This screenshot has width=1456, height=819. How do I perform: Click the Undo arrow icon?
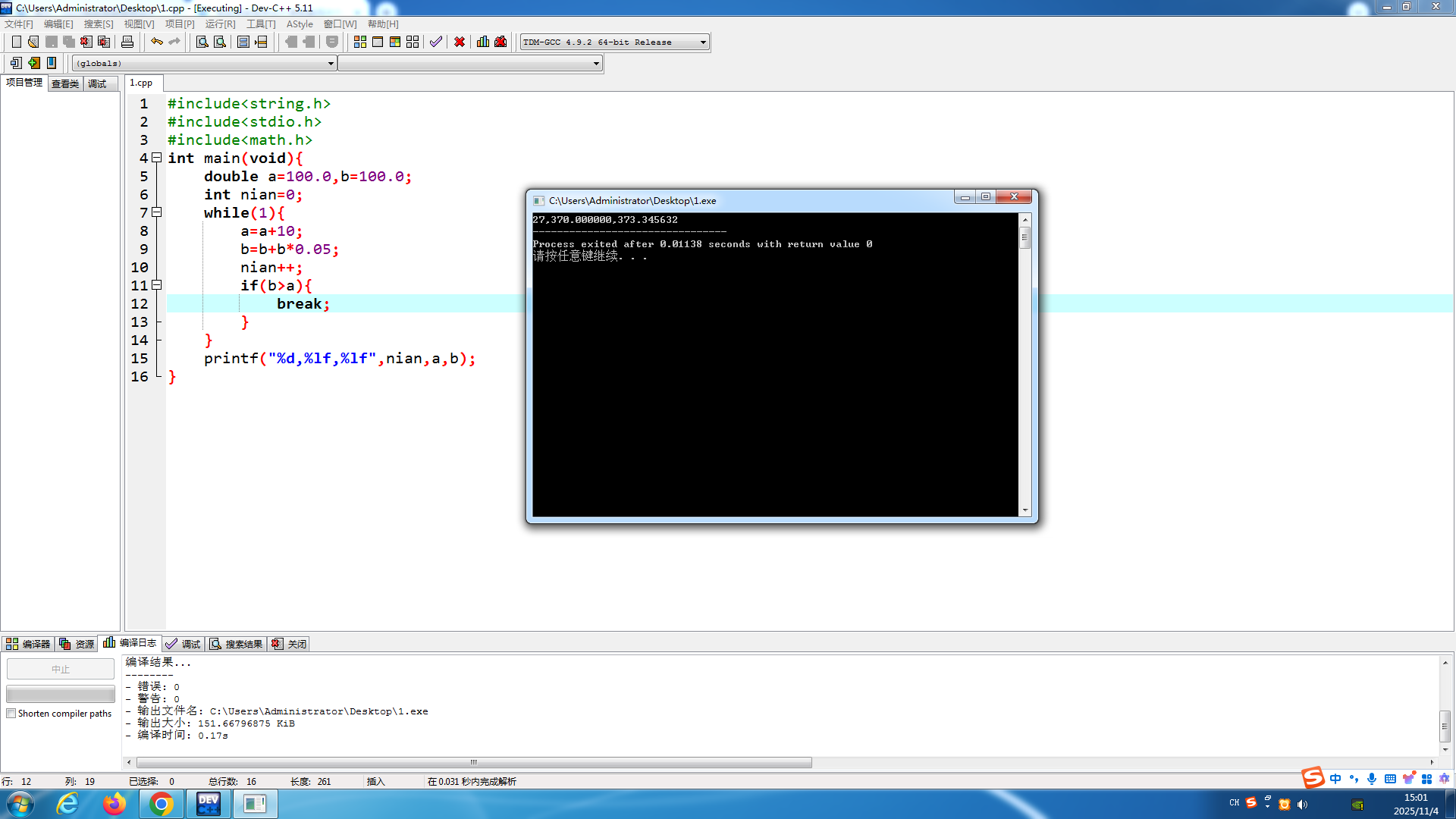156,42
